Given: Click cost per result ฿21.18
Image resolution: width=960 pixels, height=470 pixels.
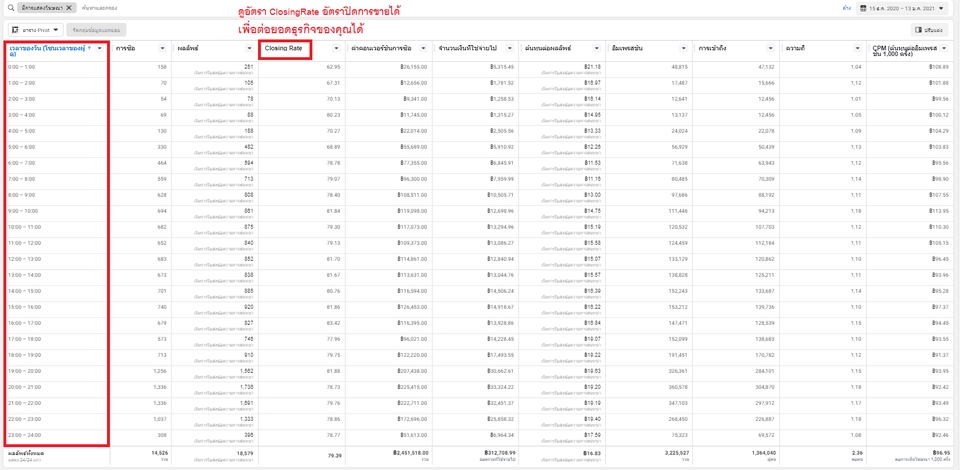Looking at the screenshot, I should 592,65.
